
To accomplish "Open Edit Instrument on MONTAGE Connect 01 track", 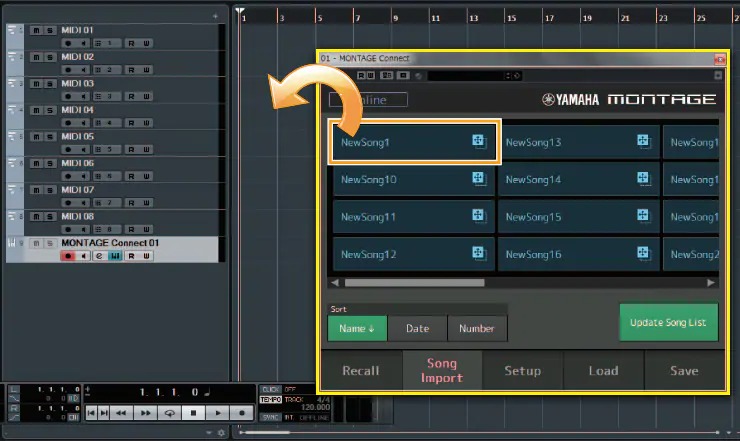I will 99,256.
